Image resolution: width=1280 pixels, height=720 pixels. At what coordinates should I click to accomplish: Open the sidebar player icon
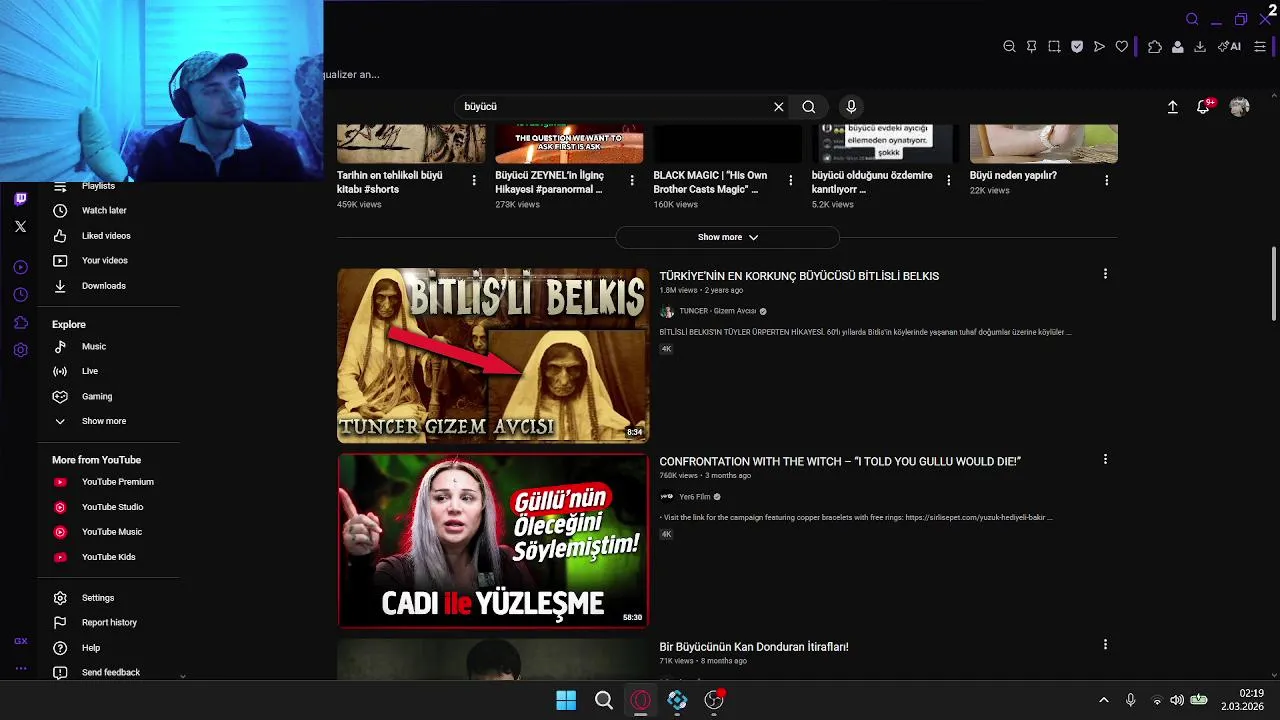[20, 267]
